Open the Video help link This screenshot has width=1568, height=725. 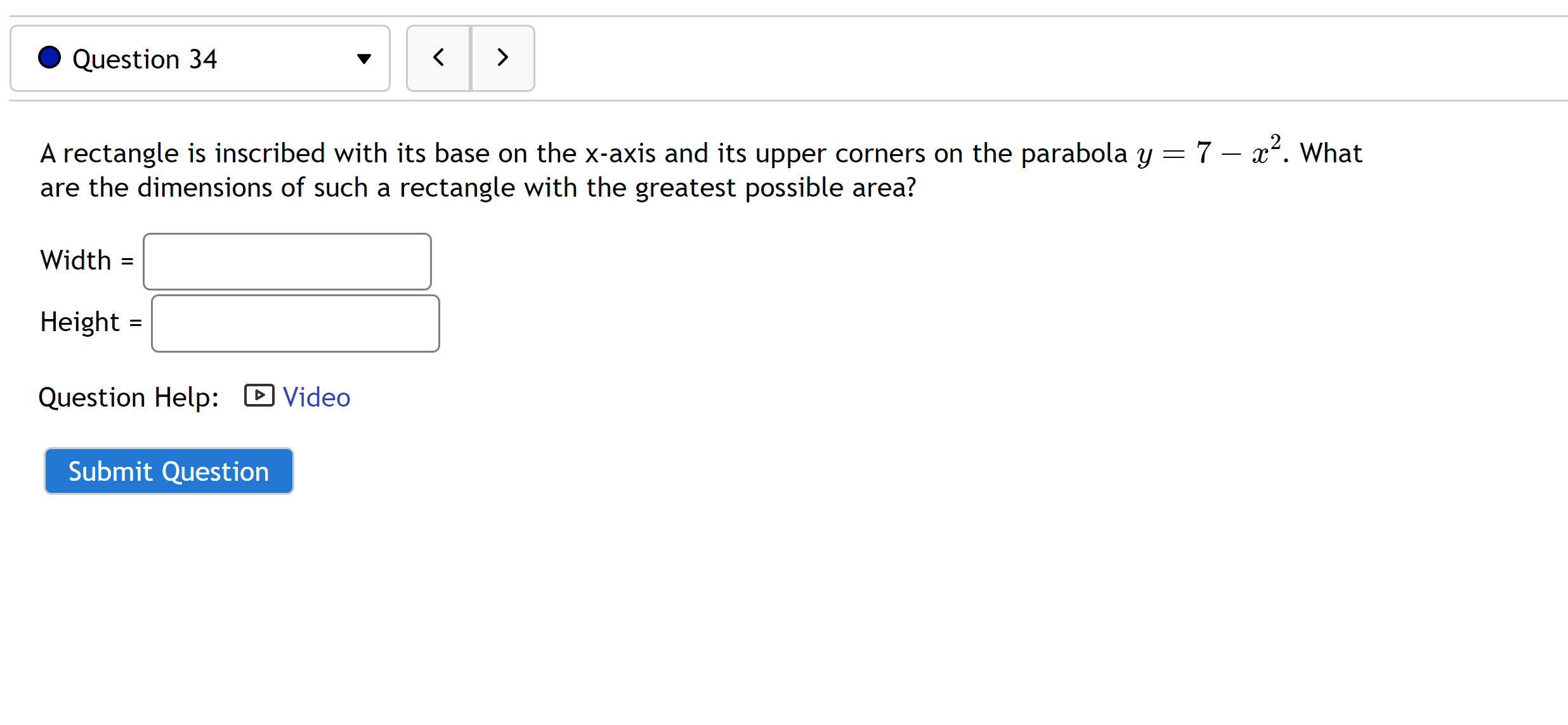coord(317,396)
